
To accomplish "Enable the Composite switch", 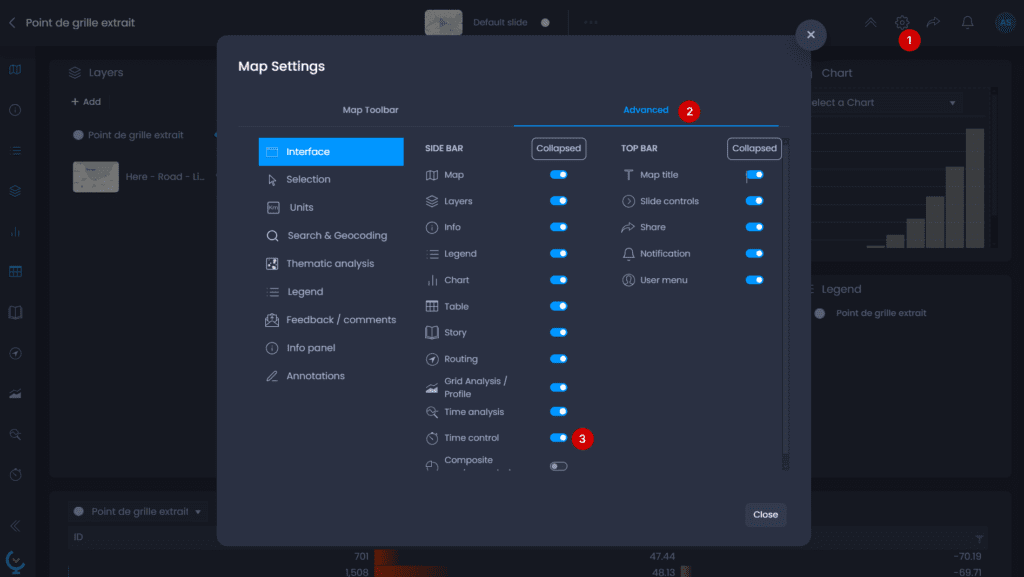I will [x=558, y=466].
